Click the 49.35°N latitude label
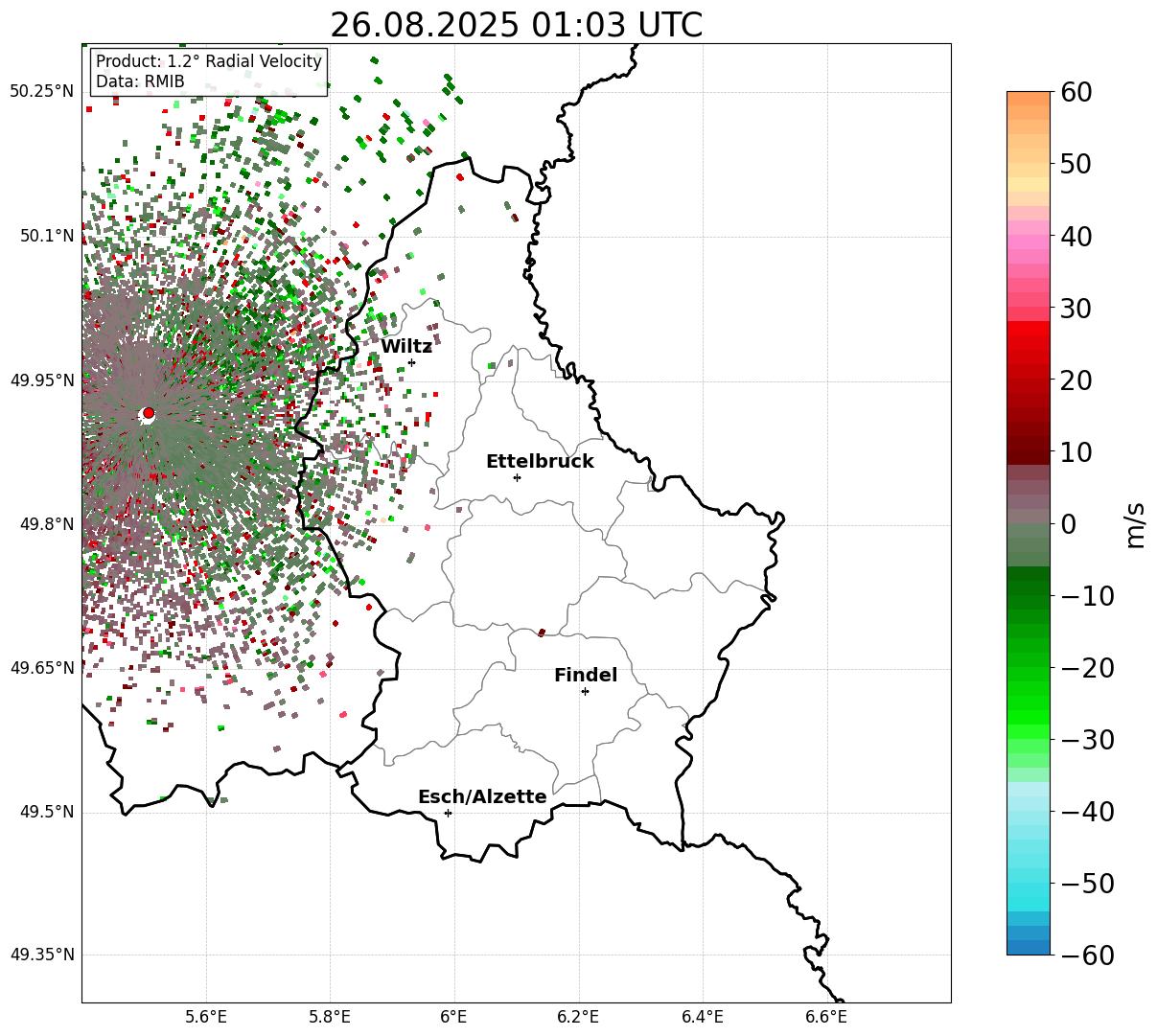Viewport: 1157px width, 1036px height. 42,955
